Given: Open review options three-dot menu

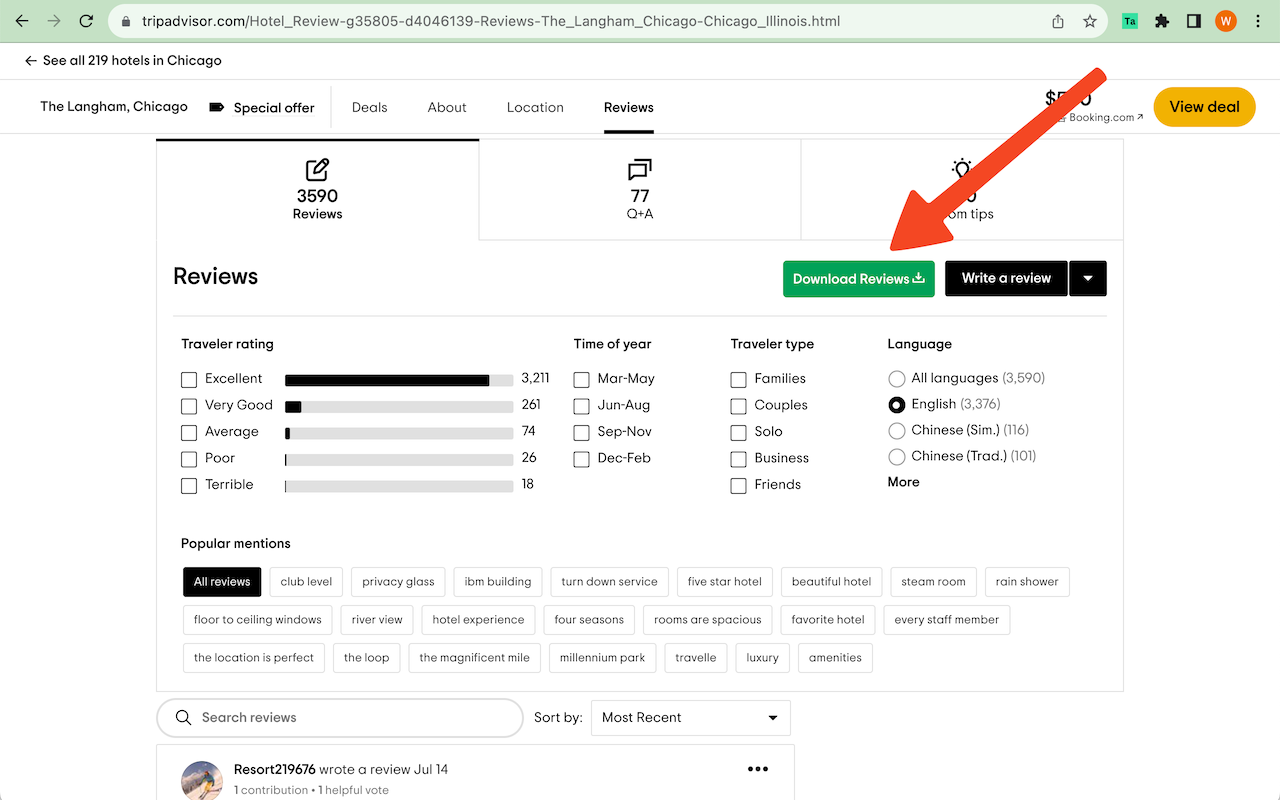Looking at the screenshot, I should [758, 769].
